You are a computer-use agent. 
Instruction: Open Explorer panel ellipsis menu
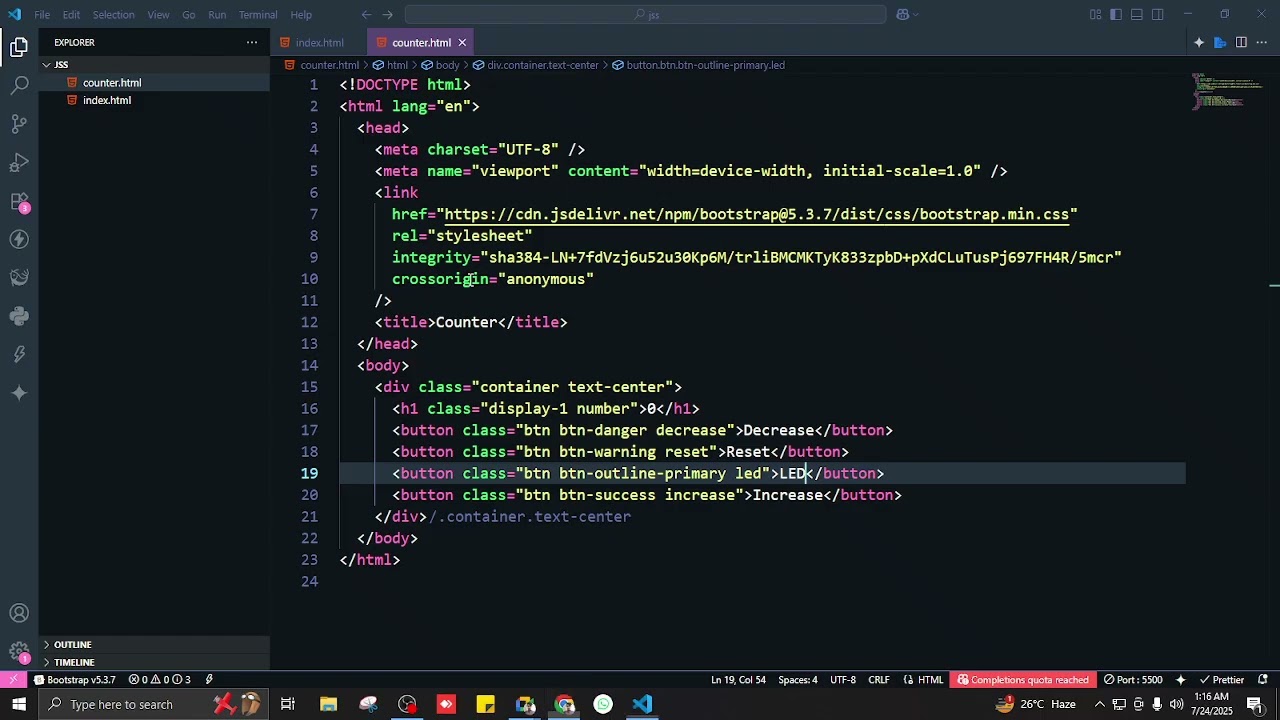tap(252, 42)
